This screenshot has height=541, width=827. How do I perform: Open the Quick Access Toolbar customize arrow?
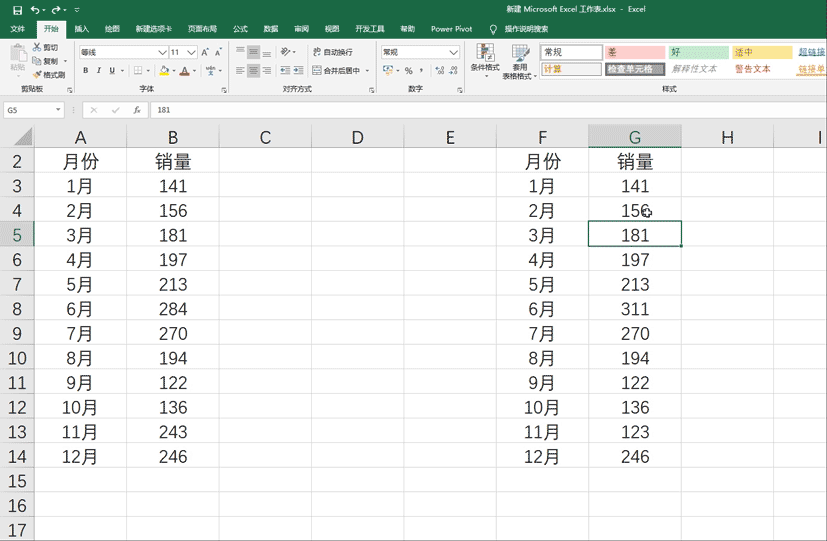(77, 10)
